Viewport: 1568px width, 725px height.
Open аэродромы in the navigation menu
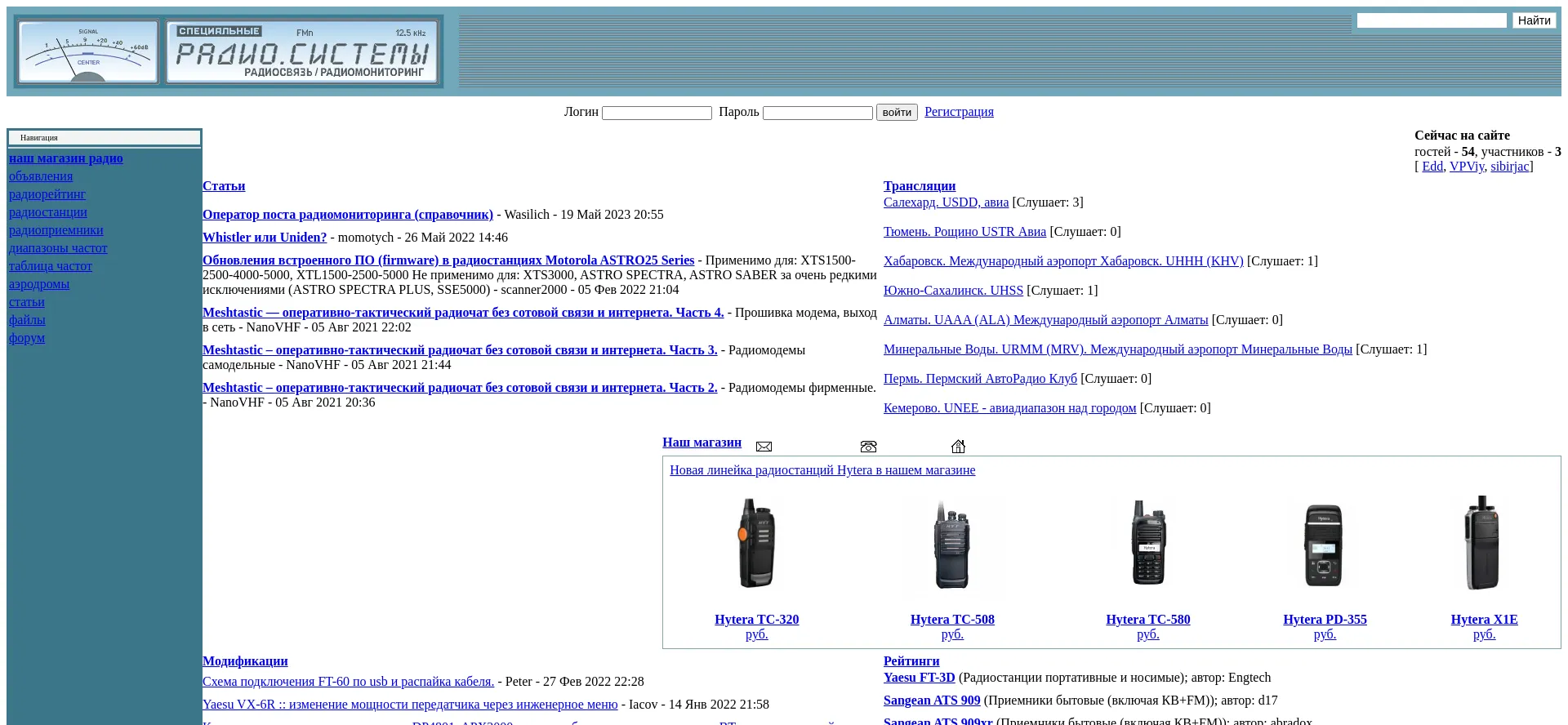pyautogui.click(x=39, y=284)
